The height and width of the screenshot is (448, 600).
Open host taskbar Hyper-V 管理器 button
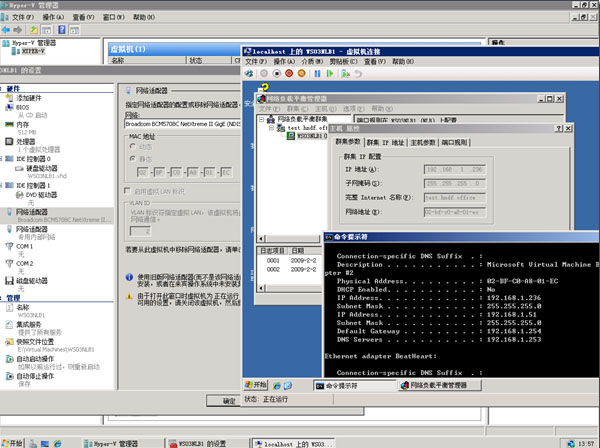click(x=122, y=444)
